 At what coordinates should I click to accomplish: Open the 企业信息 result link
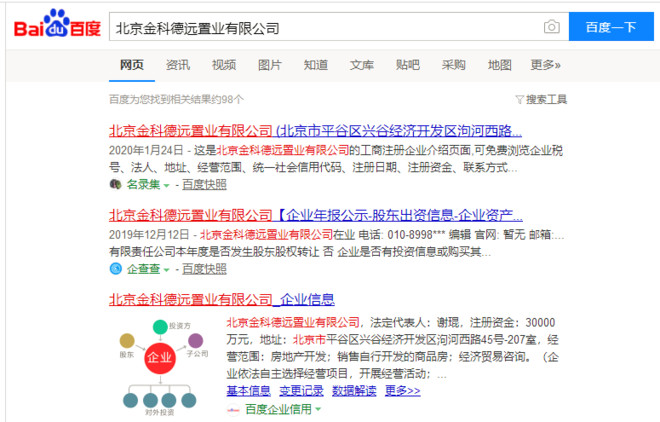(221, 300)
